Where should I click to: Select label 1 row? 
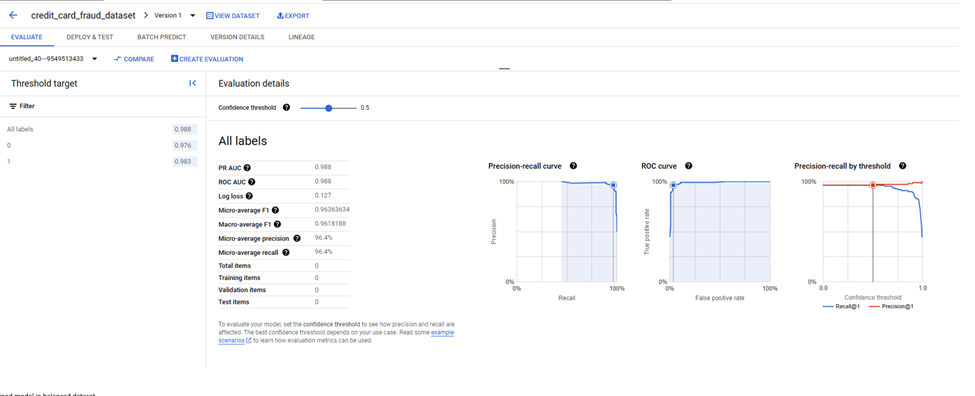tap(102, 162)
